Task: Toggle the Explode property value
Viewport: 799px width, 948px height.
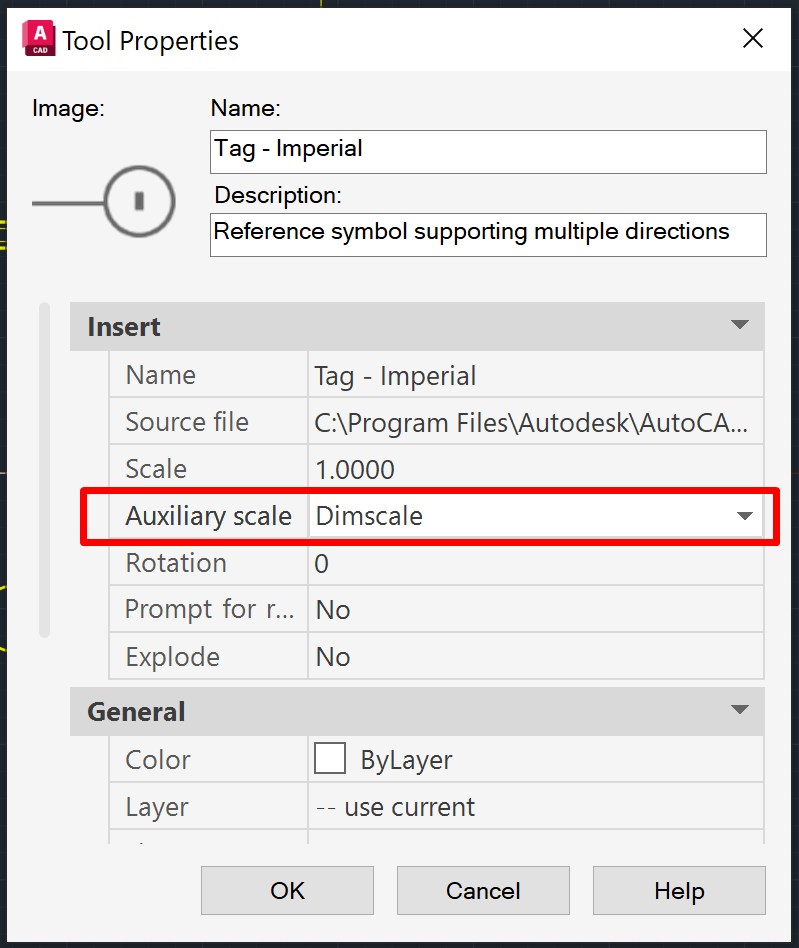Action: tap(534, 657)
